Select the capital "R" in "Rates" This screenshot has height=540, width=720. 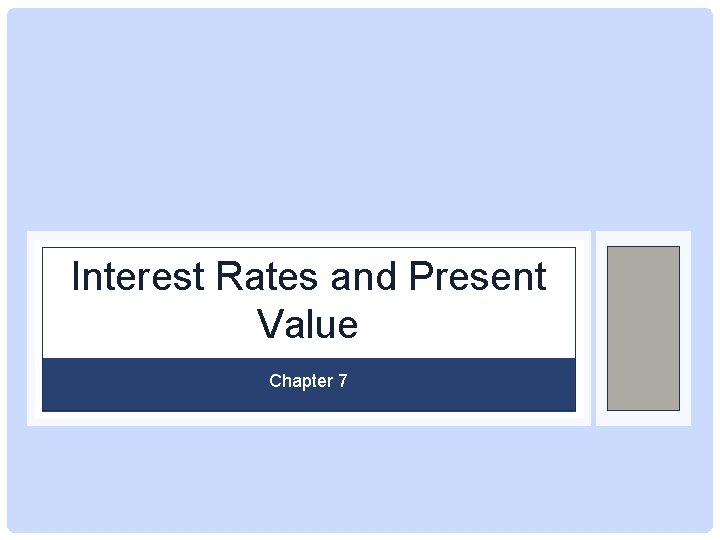[228, 276]
